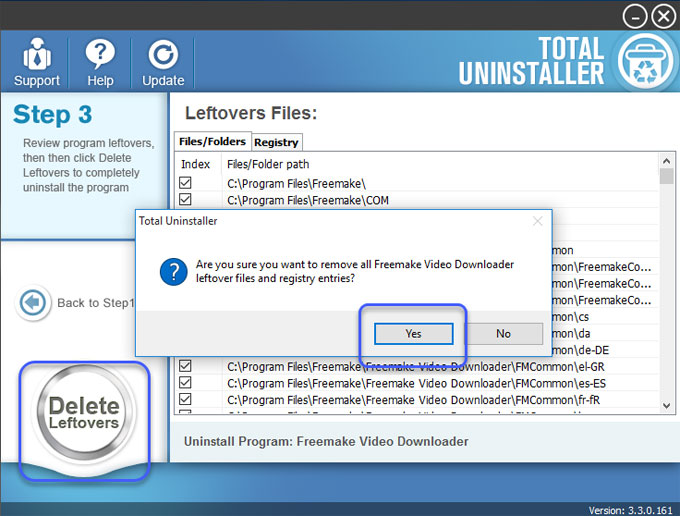The height and width of the screenshot is (516, 680).
Task: Select the FMCommon\es-ES path row text
Action: click(x=416, y=383)
